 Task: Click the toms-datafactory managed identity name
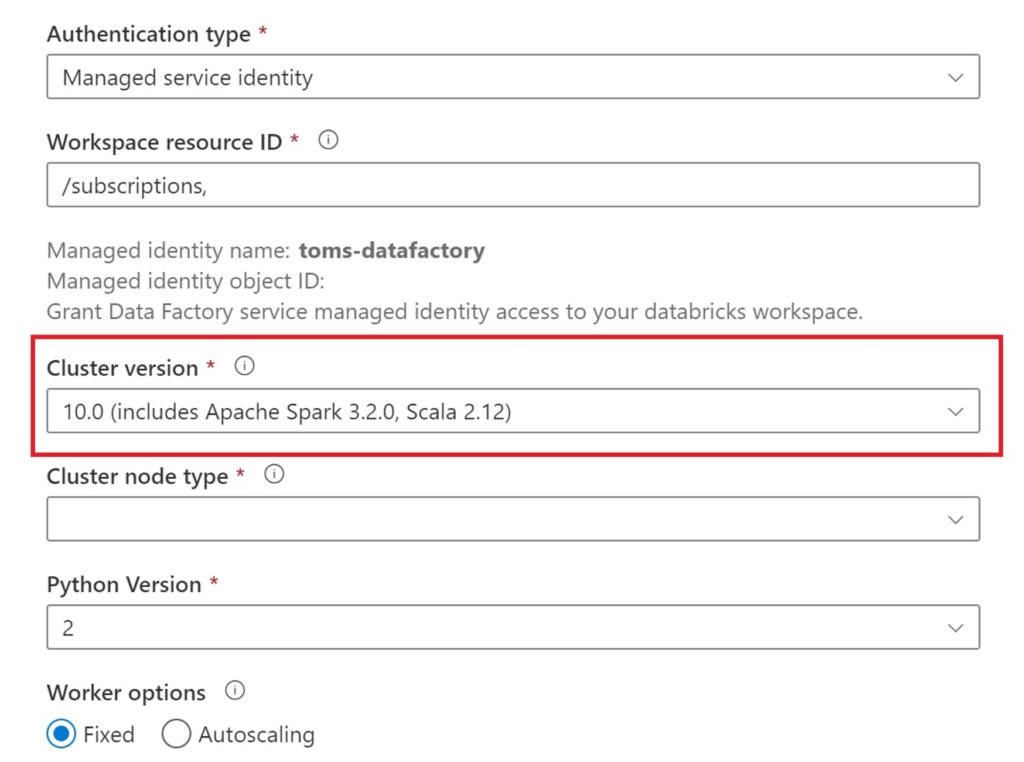[391, 251]
